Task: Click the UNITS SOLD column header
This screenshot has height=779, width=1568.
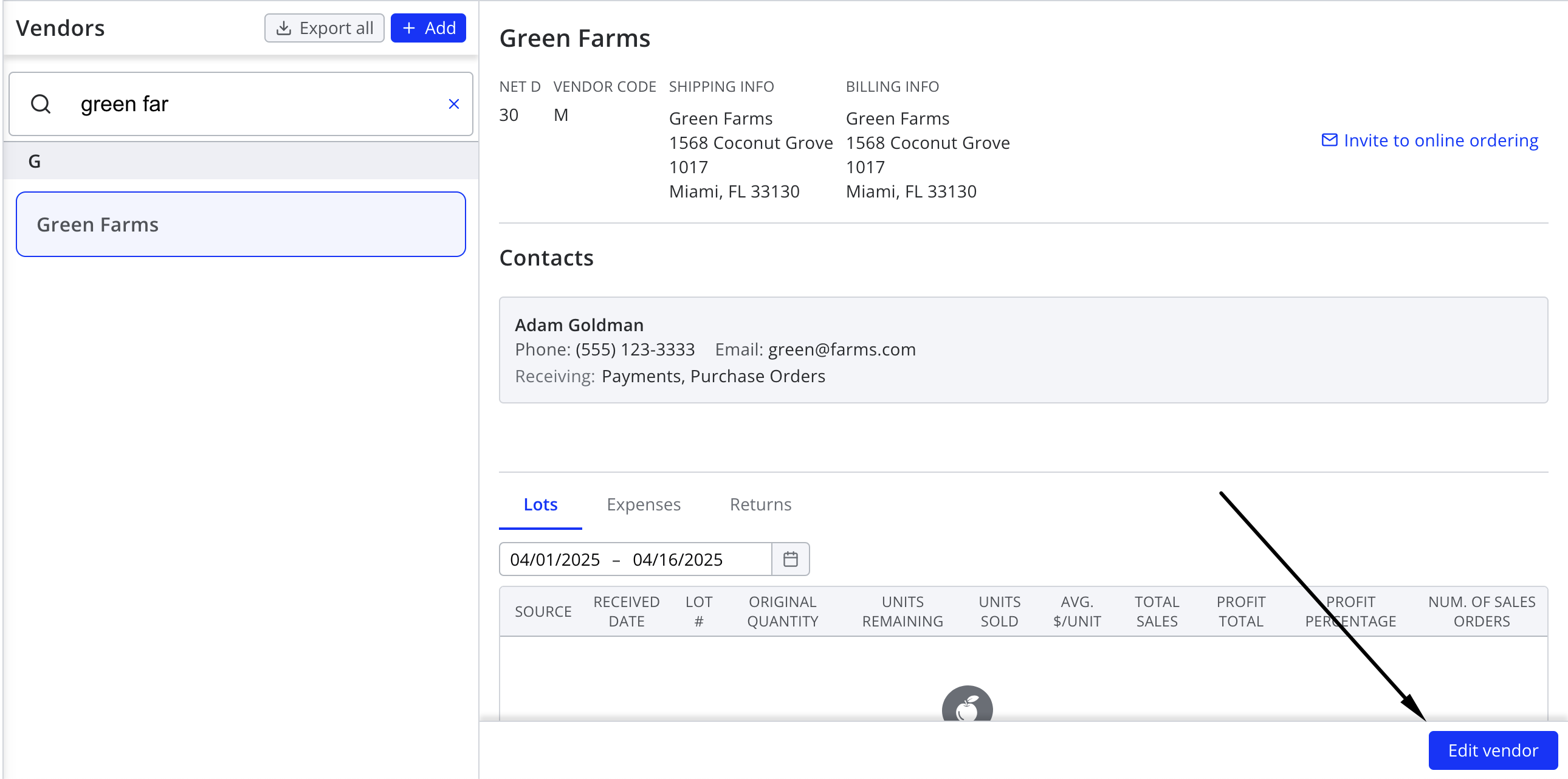Action: [999, 611]
